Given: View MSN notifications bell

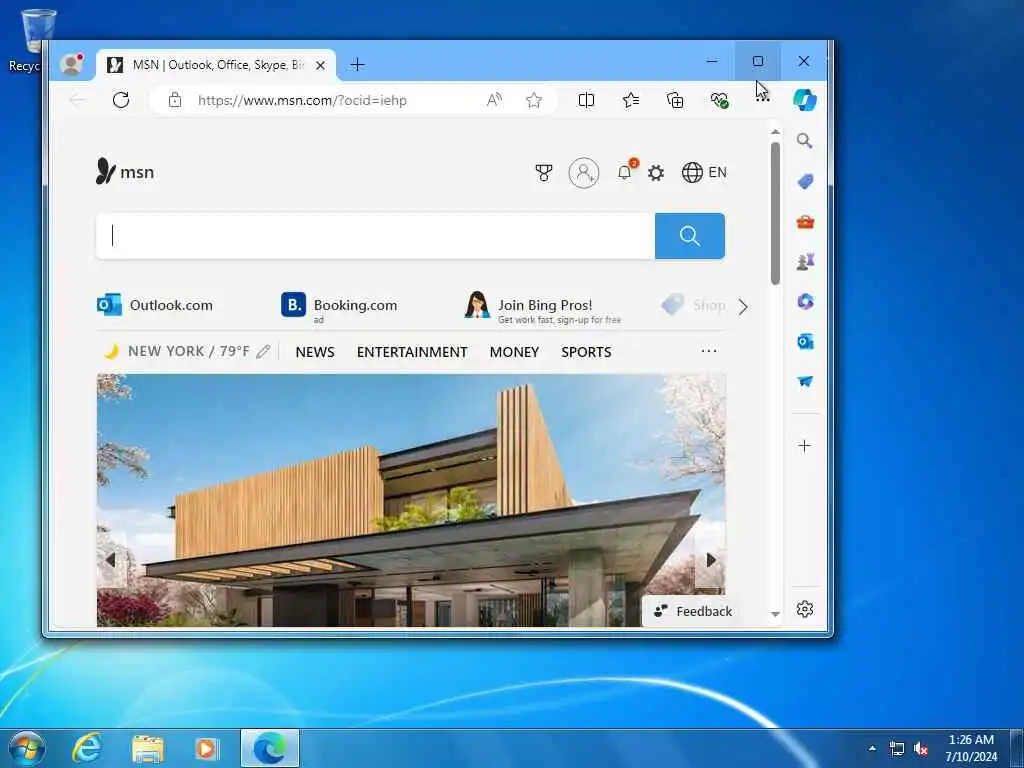Looking at the screenshot, I should [625, 172].
